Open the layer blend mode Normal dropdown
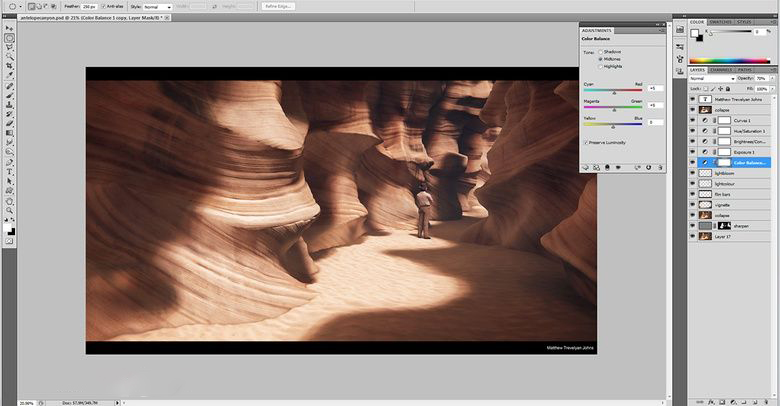 [712, 79]
